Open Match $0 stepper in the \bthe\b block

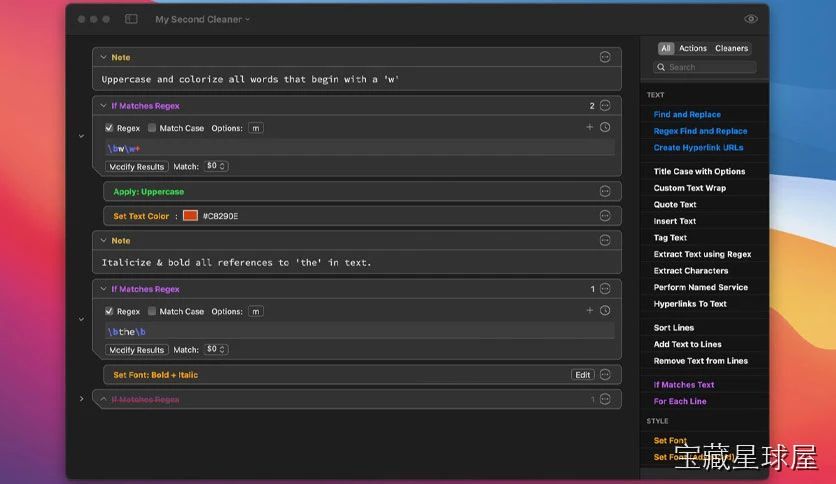click(x=216, y=350)
